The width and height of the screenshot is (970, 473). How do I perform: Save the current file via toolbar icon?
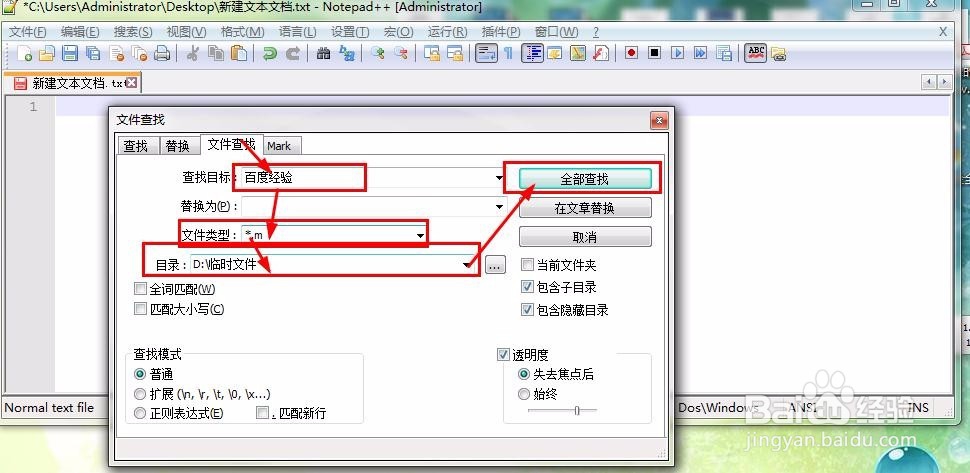[x=70, y=54]
